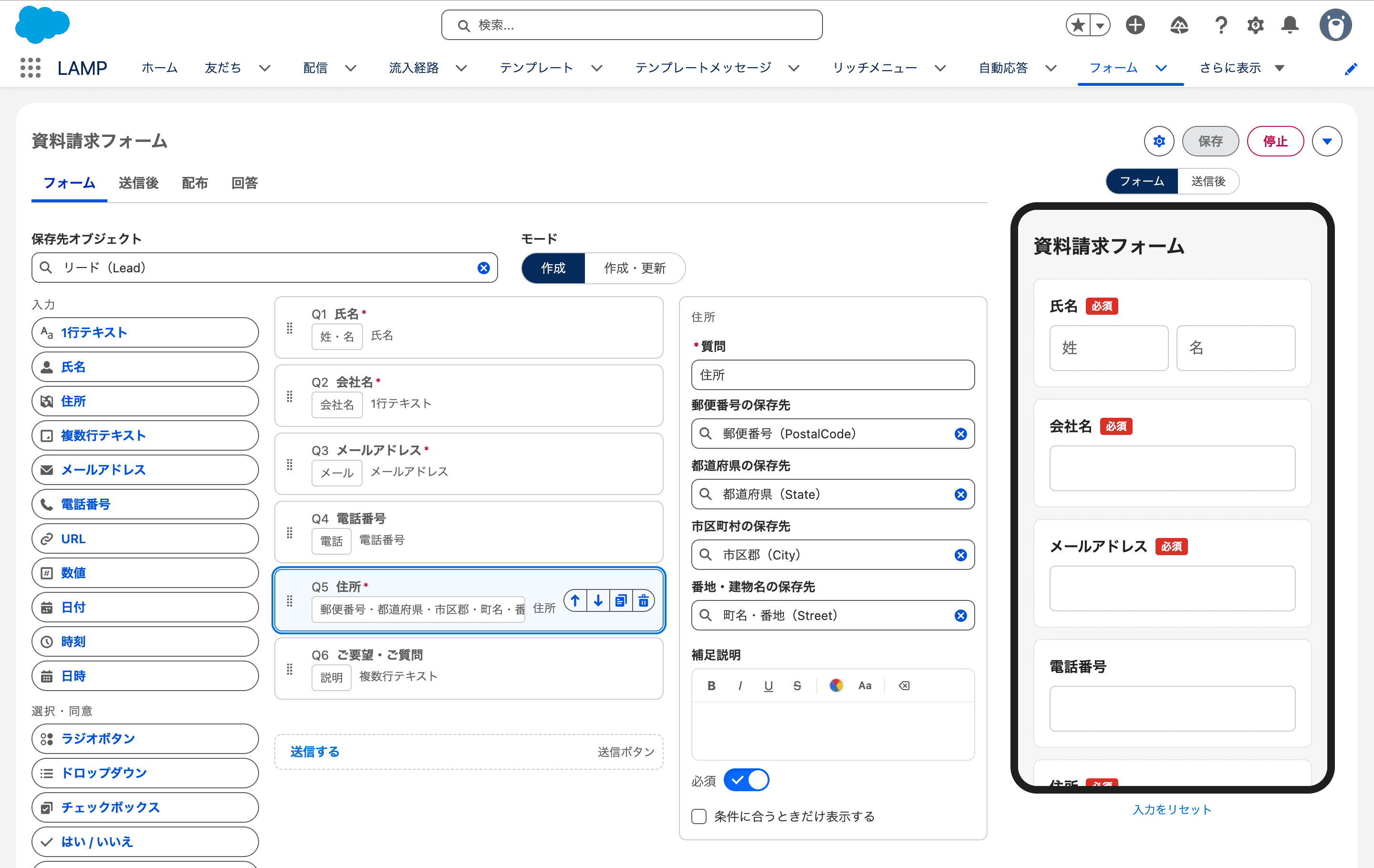Select 作成・更新 mode

click(x=635, y=268)
